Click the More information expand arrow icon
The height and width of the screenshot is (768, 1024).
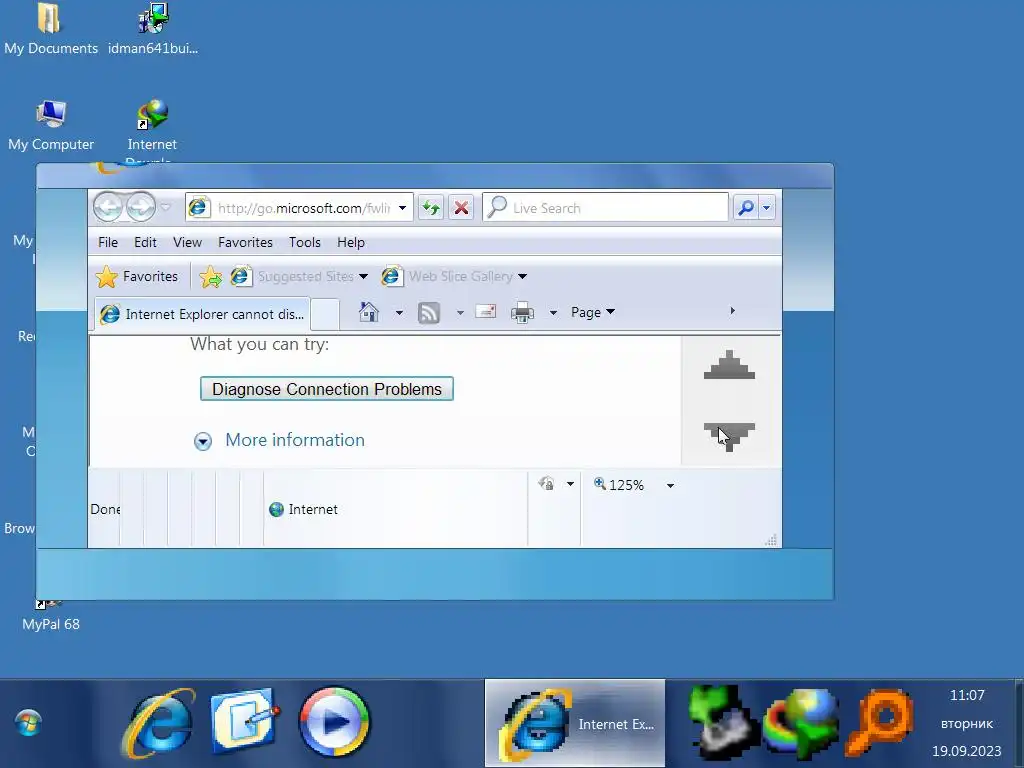203,441
